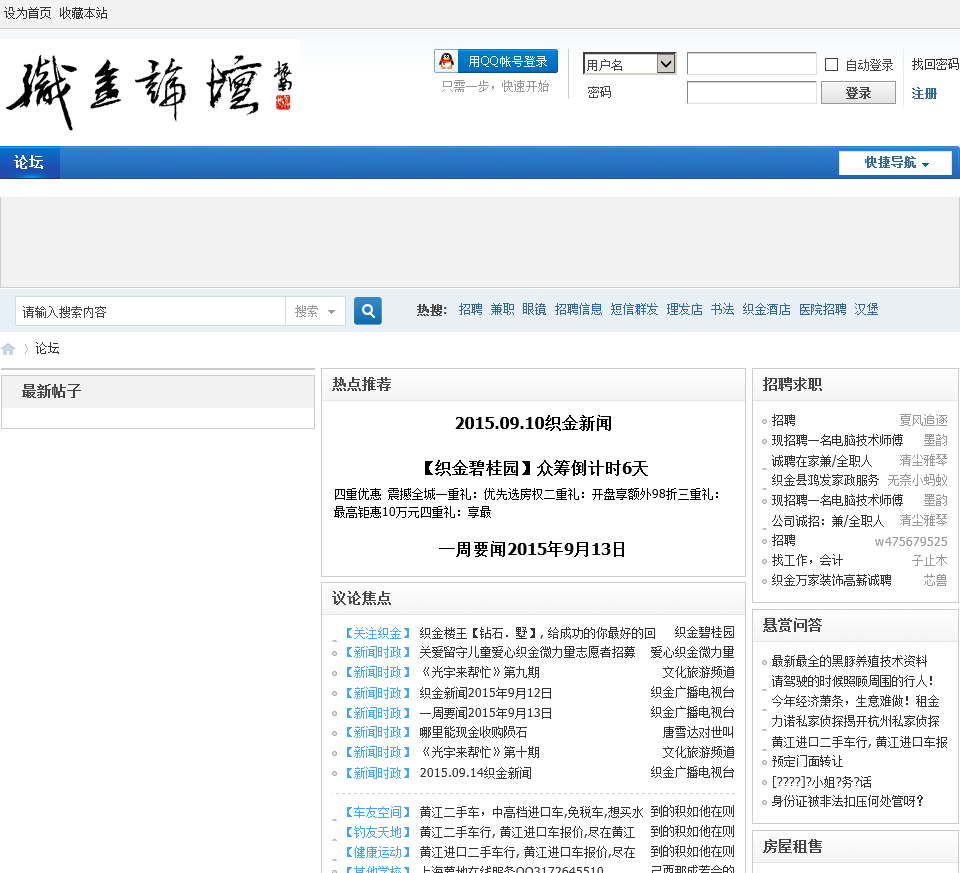Click author 唐雪达对世叫
This screenshot has width=960, height=873.
click(698, 732)
